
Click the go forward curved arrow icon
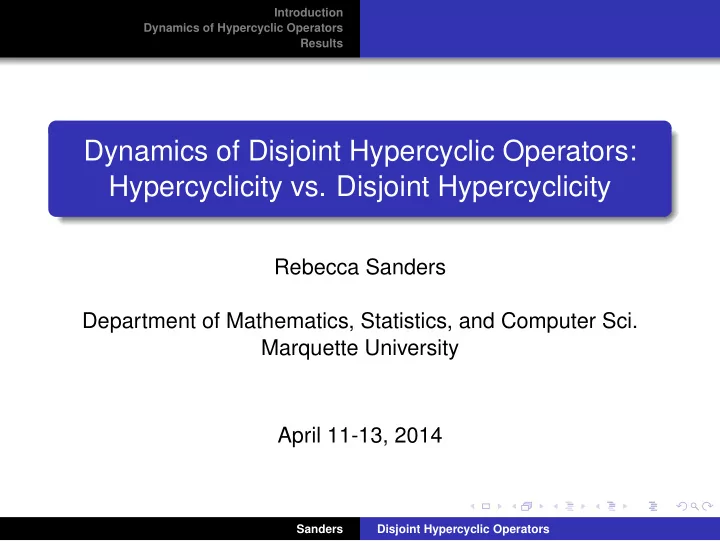708,506
